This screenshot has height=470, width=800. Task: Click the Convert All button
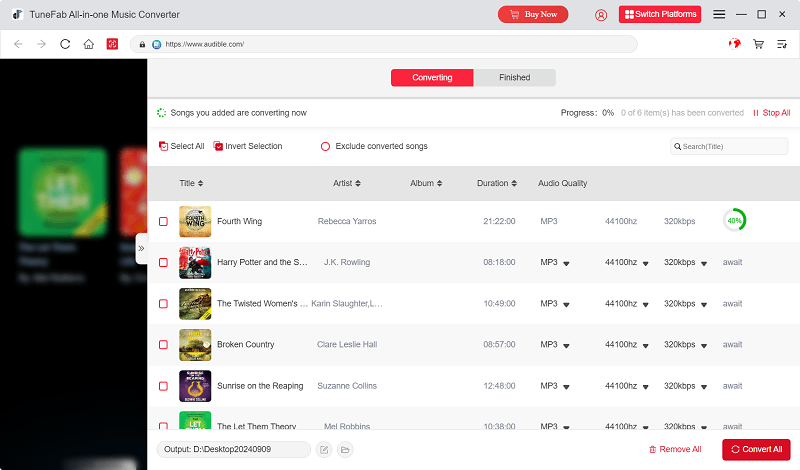756,450
